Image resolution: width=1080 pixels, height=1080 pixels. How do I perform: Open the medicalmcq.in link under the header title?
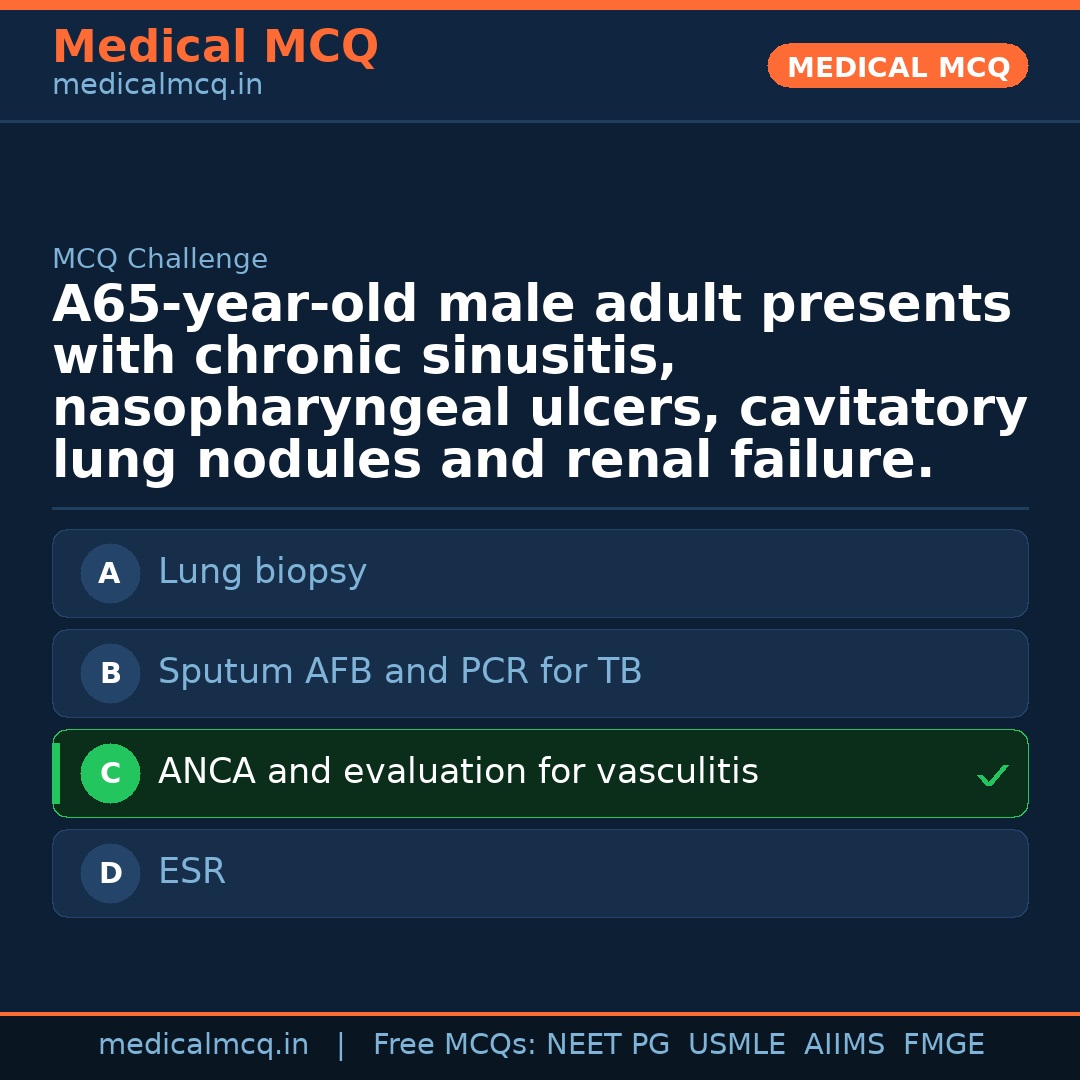(x=157, y=86)
